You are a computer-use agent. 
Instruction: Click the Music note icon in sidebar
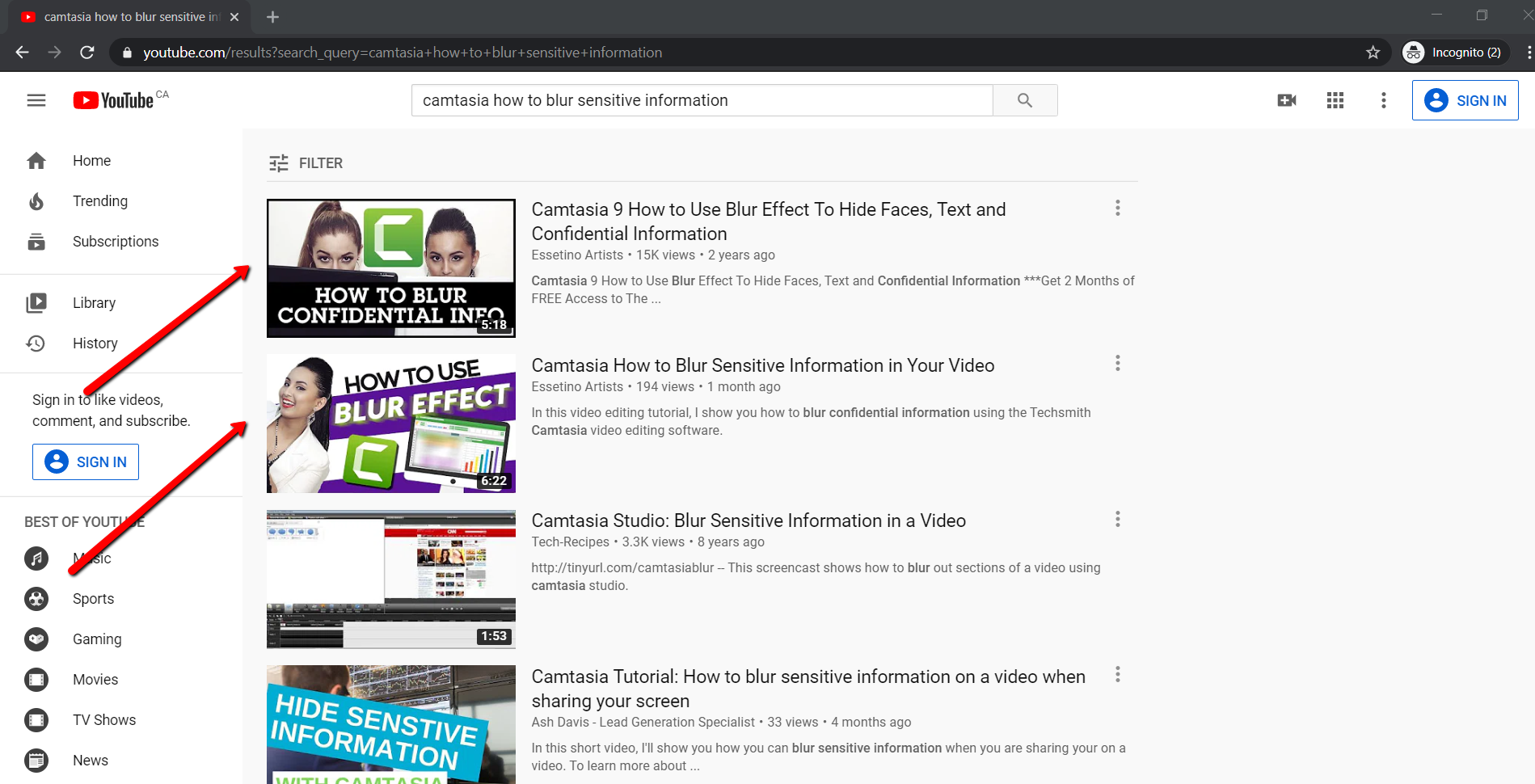36,558
